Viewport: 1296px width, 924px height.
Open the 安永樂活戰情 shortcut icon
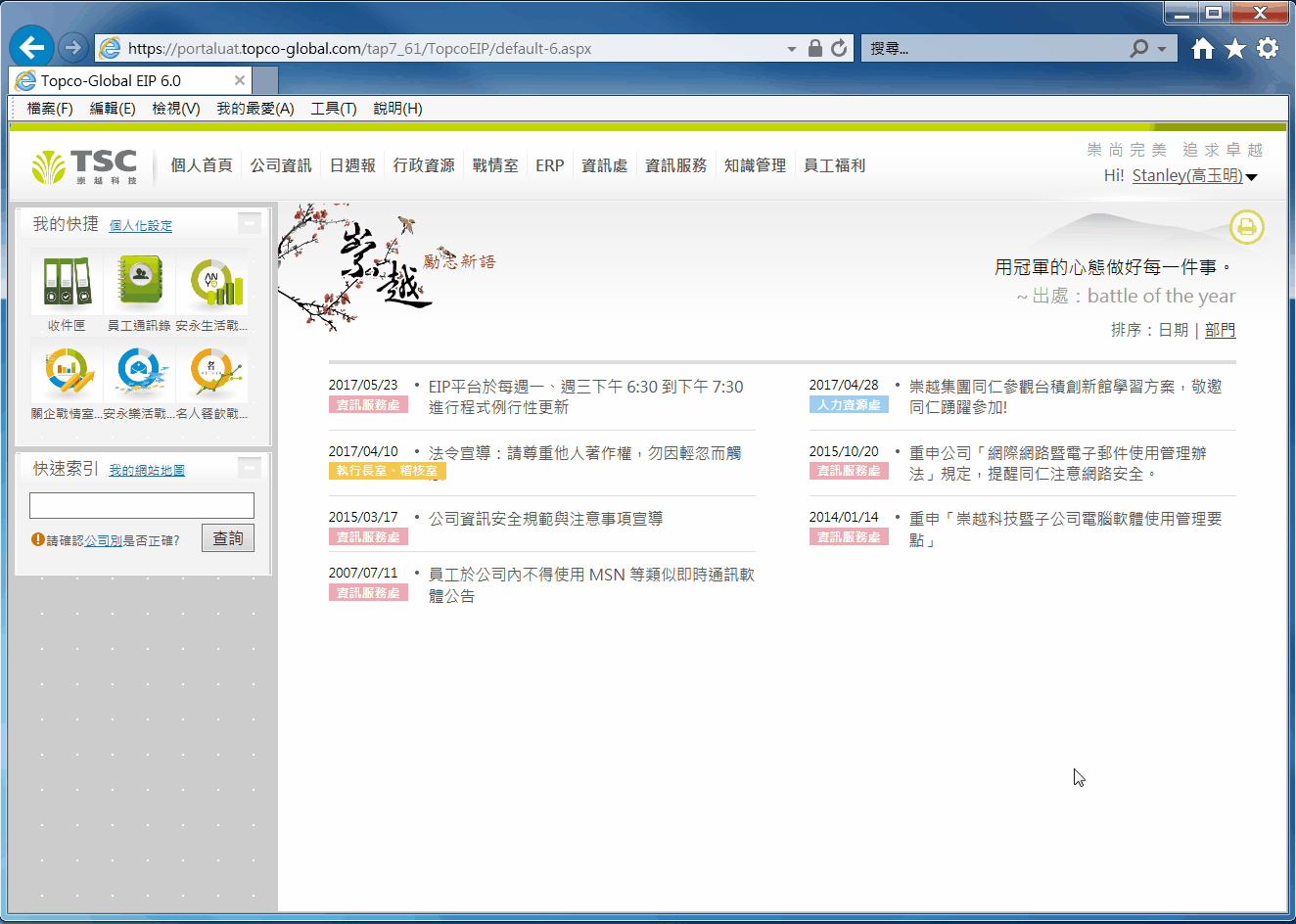pos(139,372)
